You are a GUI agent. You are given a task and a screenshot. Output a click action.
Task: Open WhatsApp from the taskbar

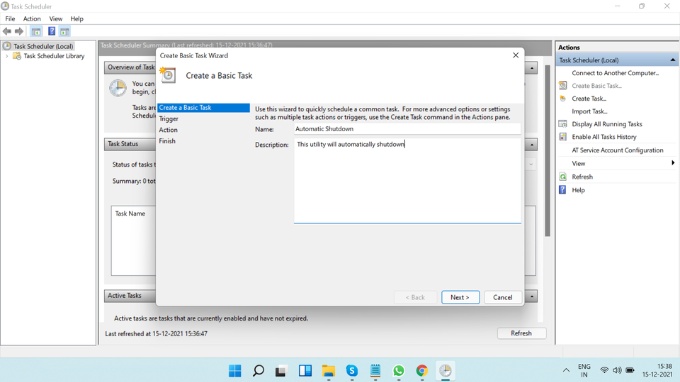(399, 371)
